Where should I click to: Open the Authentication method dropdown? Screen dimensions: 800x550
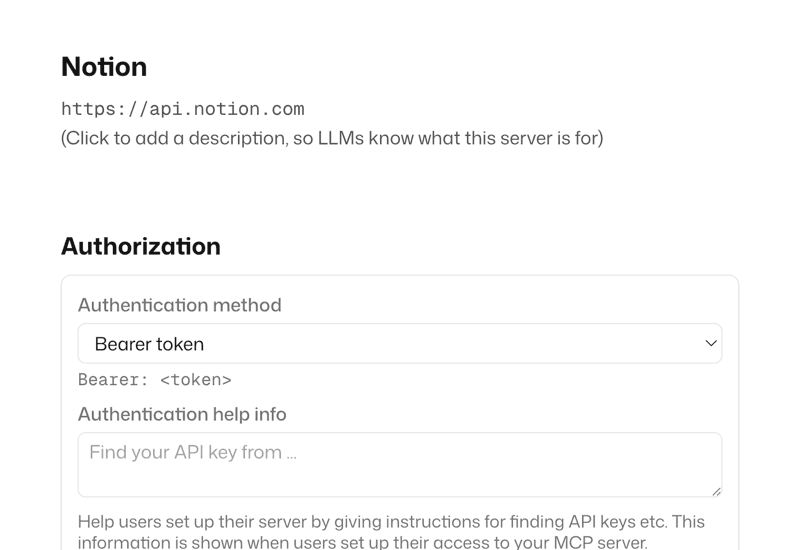point(399,344)
